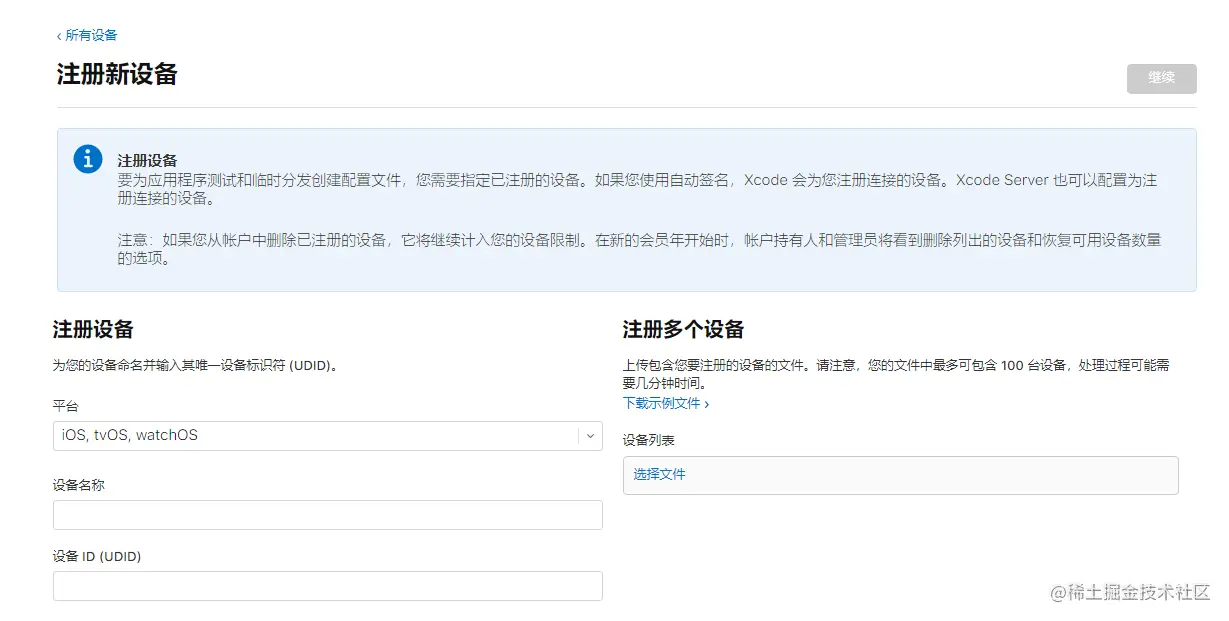Click the 设备名称 label
The height and width of the screenshot is (621, 1229).
[78, 485]
